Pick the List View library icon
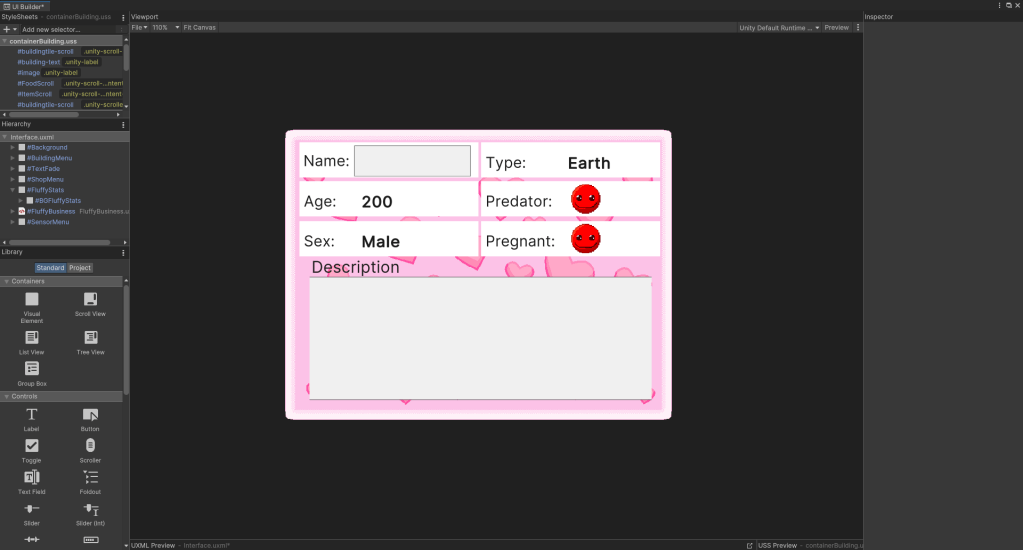 click(x=31, y=337)
